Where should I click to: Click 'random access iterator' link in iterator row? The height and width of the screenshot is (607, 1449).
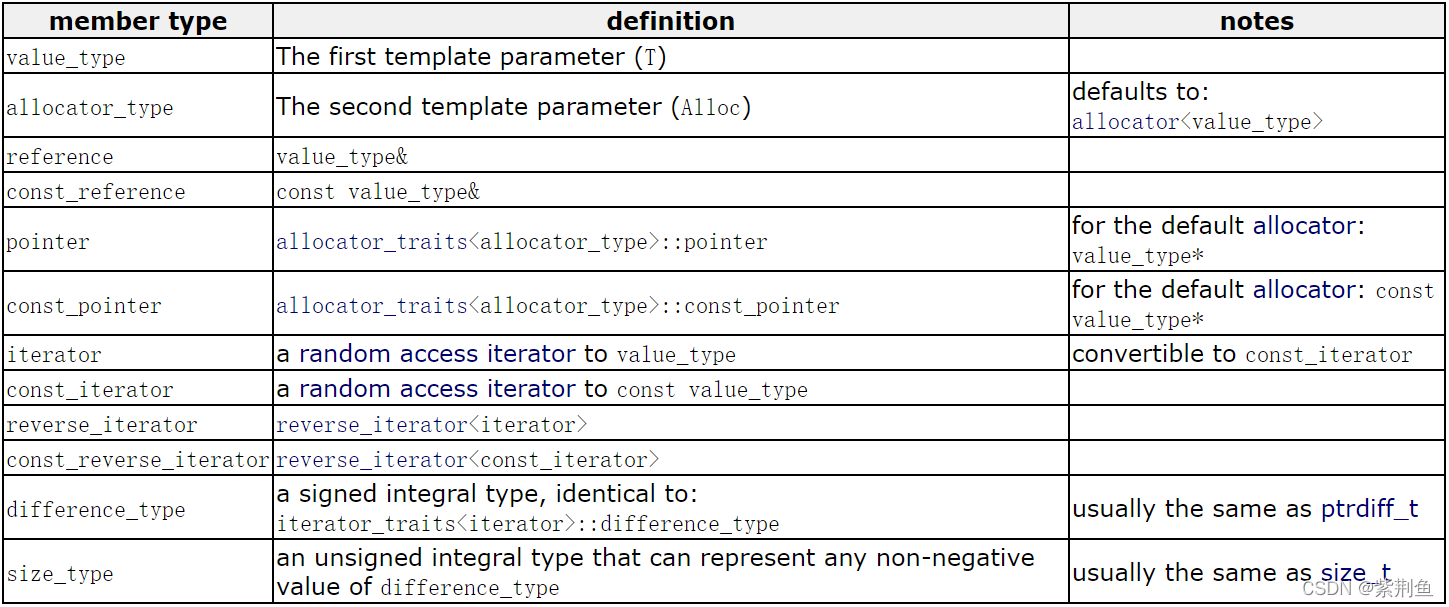(x=437, y=354)
